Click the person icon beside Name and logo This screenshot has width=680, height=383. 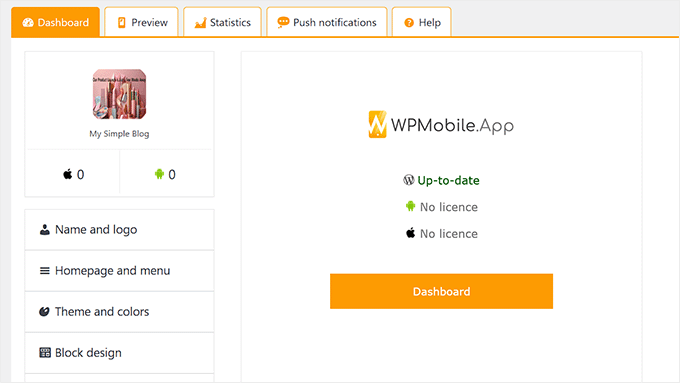point(45,229)
